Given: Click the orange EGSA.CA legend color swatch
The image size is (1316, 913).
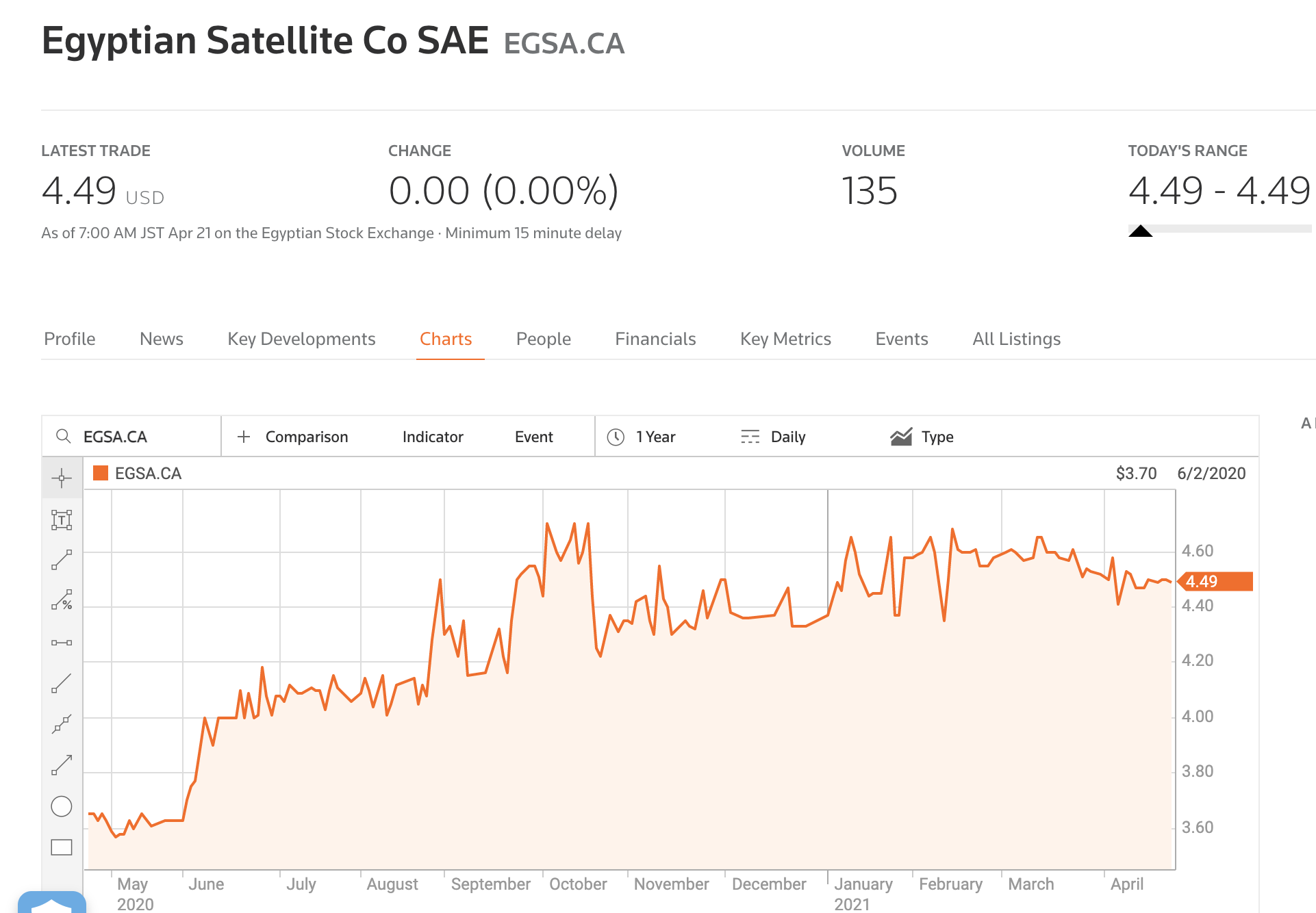Looking at the screenshot, I should (x=101, y=474).
